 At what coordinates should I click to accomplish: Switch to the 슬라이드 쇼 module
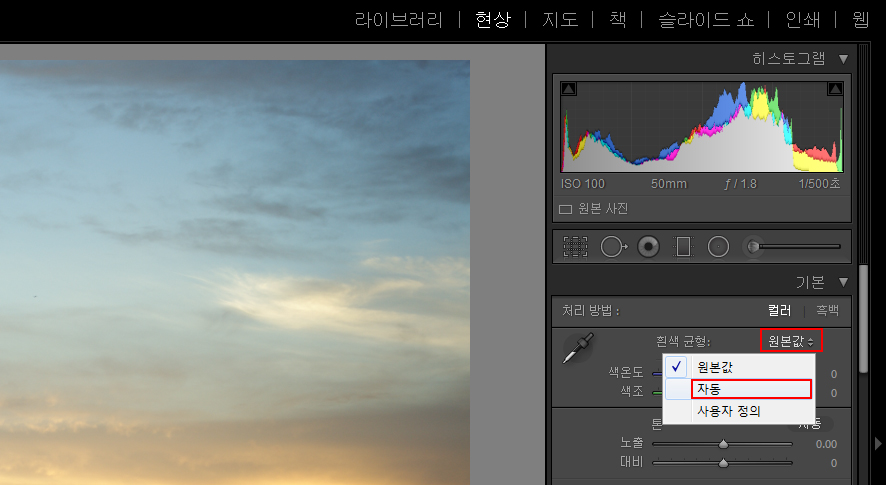[x=706, y=20]
